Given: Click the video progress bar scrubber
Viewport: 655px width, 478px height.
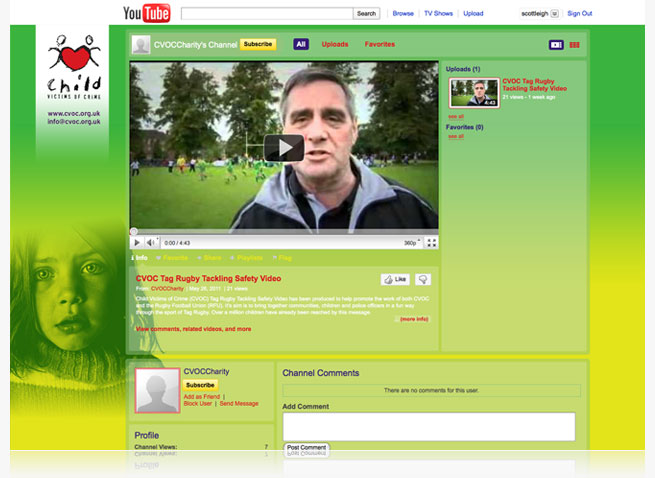Looking at the screenshot, I should pos(134,231).
